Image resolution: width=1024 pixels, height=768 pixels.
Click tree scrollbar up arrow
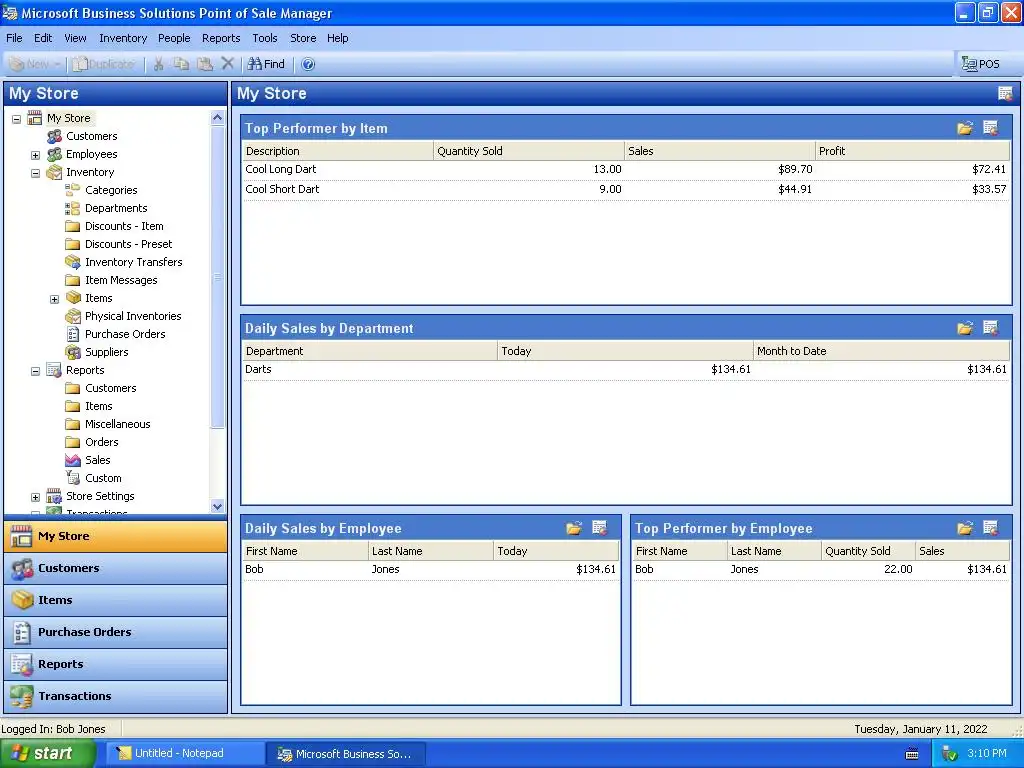pyautogui.click(x=217, y=118)
